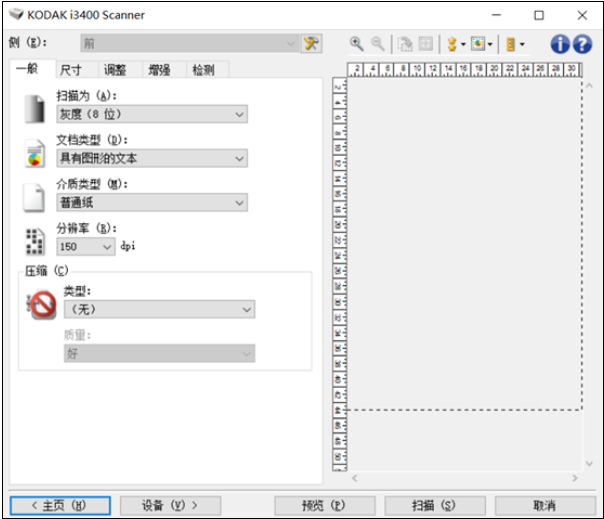Click the ruler units icon
The image size is (604, 519).
(x=510, y=44)
